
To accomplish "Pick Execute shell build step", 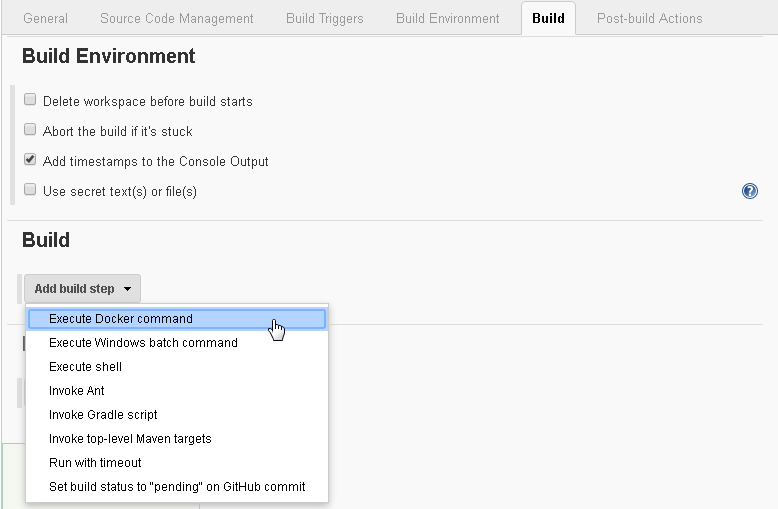I will [177, 367].
